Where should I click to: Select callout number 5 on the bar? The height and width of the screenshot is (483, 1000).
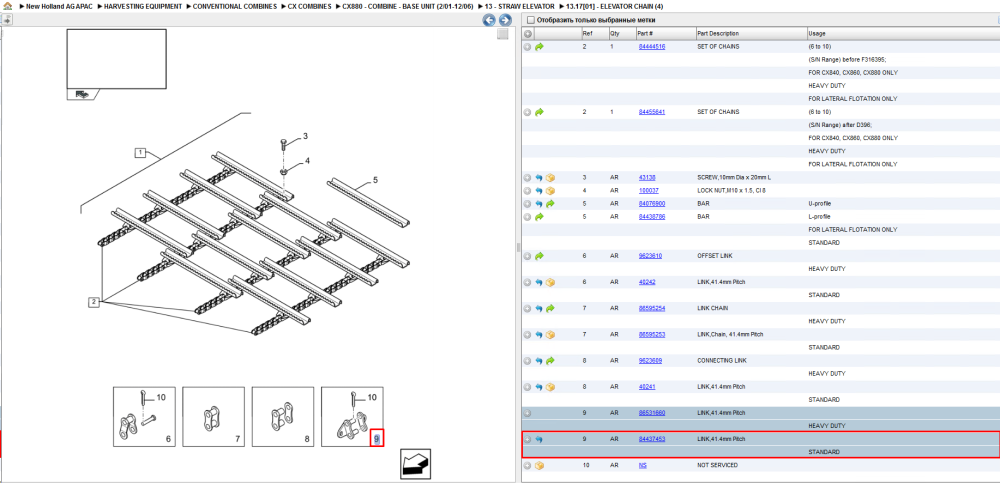coord(375,180)
